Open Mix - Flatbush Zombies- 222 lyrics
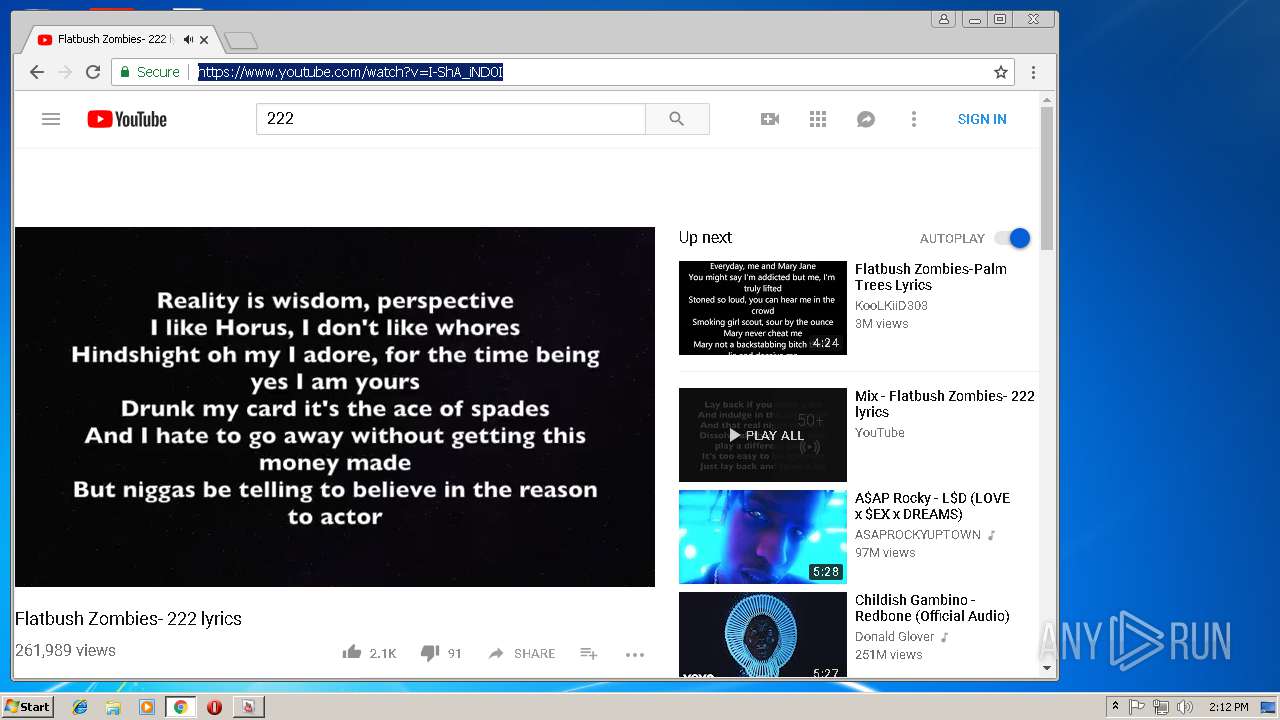The height and width of the screenshot is (720, 1280). (x=945, y=404)
